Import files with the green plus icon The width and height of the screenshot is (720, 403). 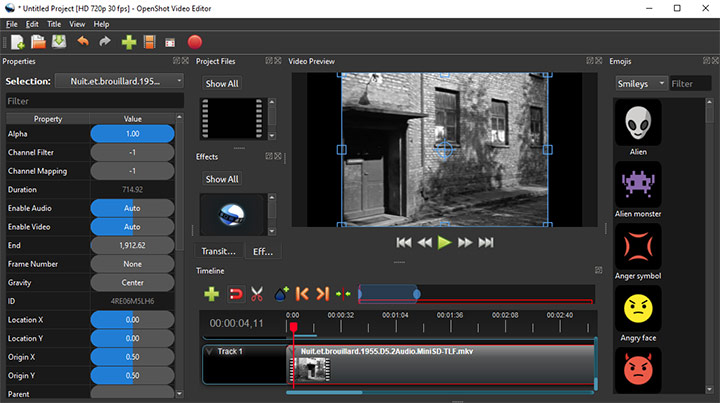(x=128, y=42)
